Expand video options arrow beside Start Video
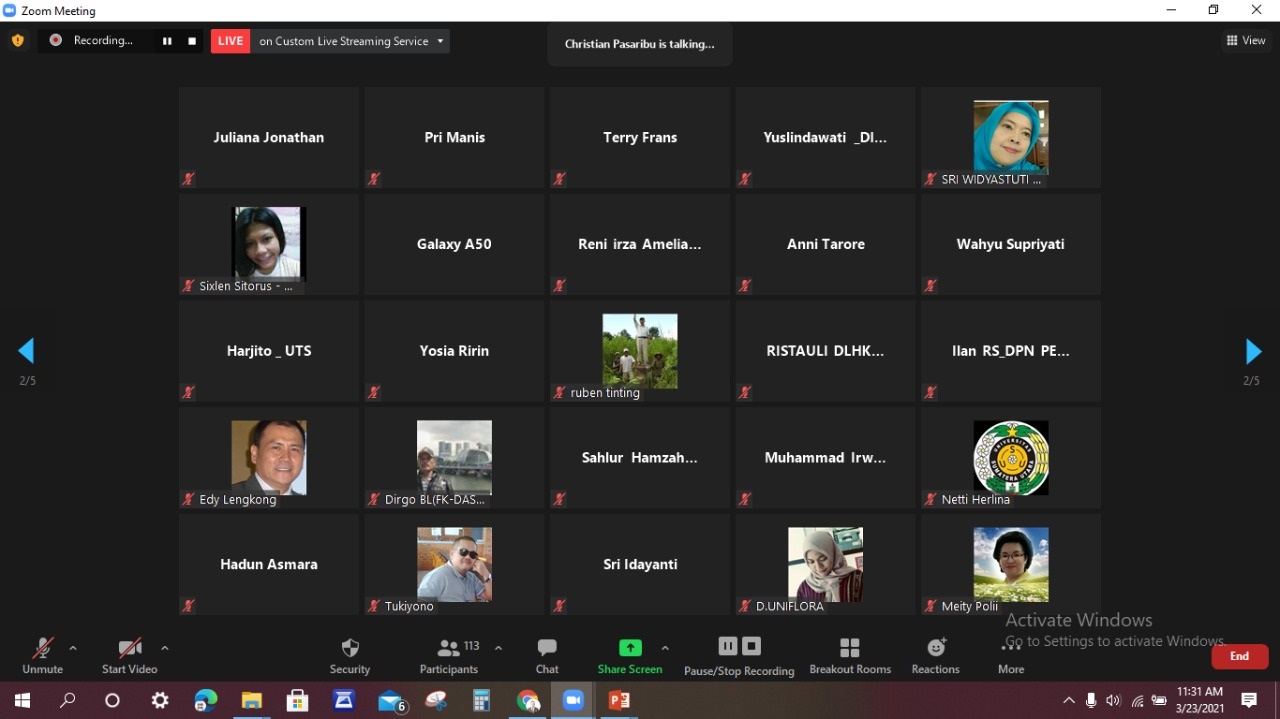 pos(165,648)
